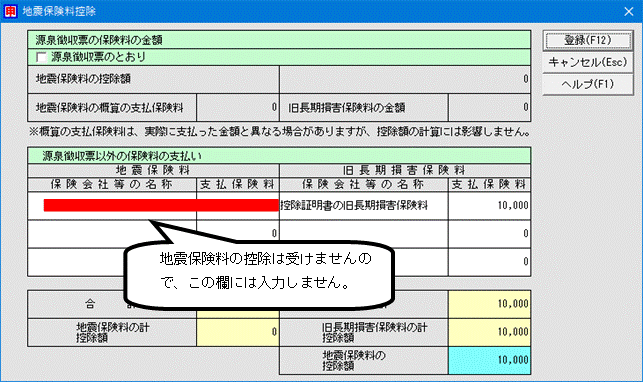Viewport: 643px width, 382px height.
Task: Click the red 申 application icon in title bar
Action: coord(10,11)
